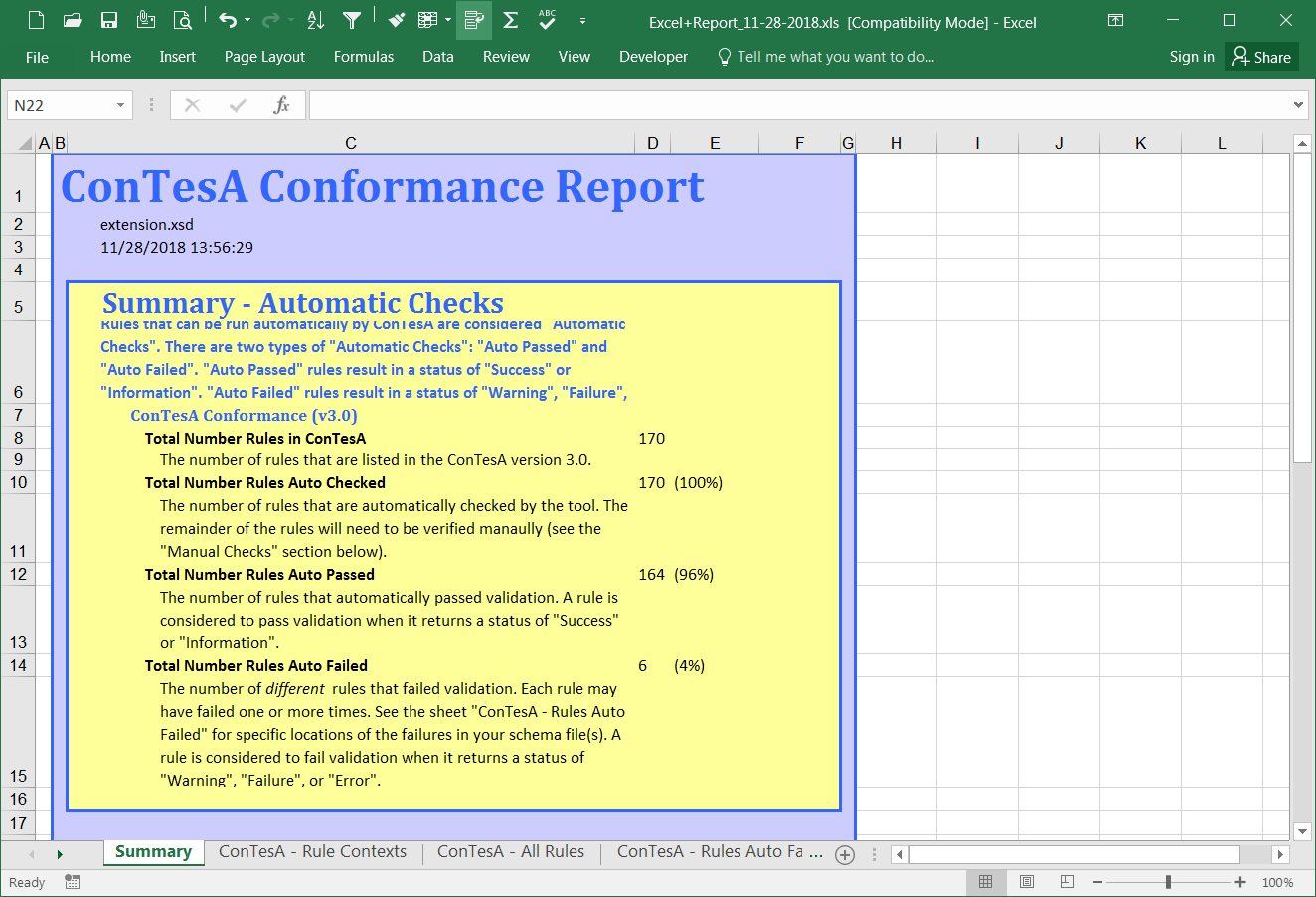
Task: Open the ConTesA - All Rules sheet
Action: click(511, 852)
